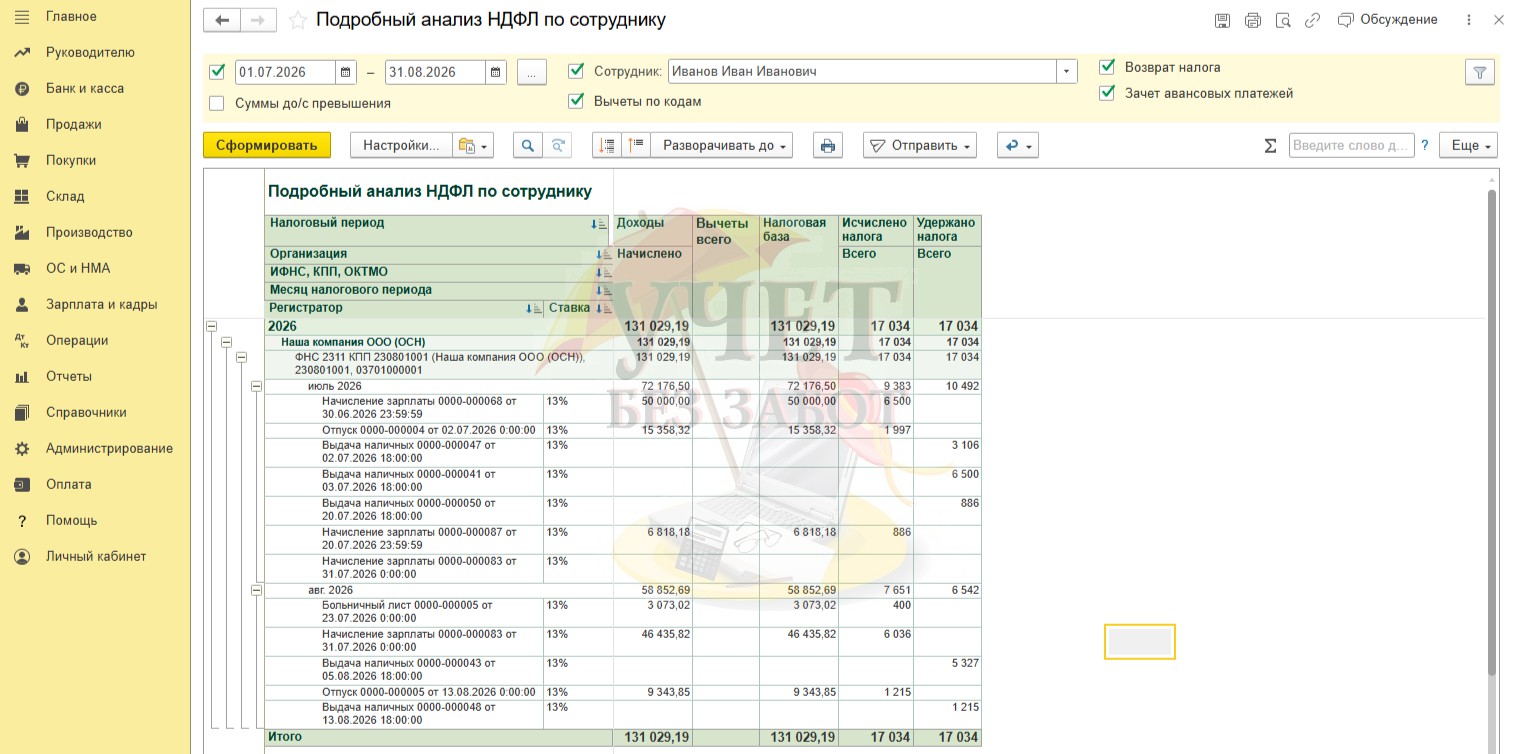The width and height of the screenshot is (1513, 754).
Task: Go forward with the right arrow button
Action: (258, 20)
